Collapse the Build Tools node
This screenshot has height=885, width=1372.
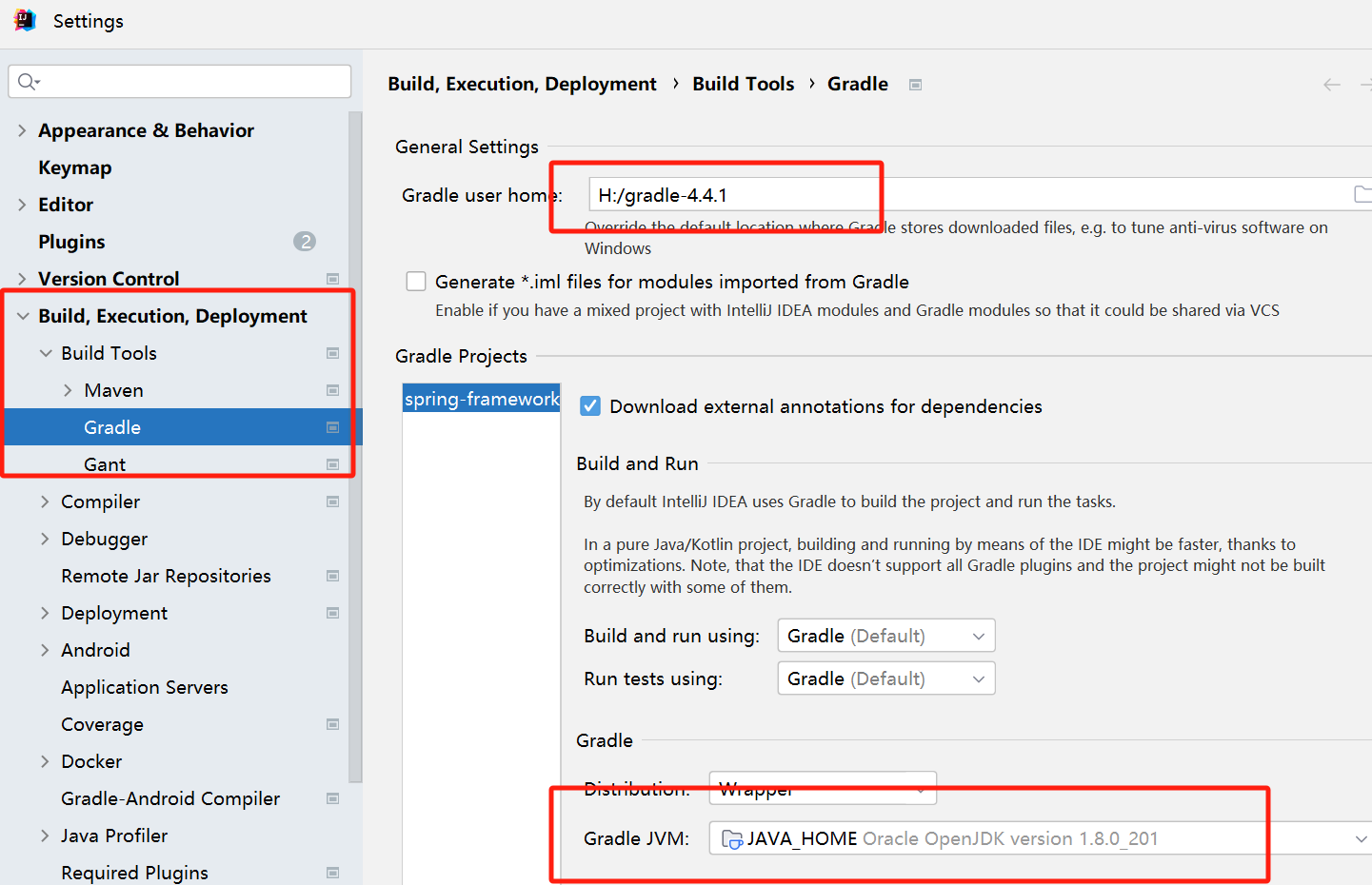[46, 353]
